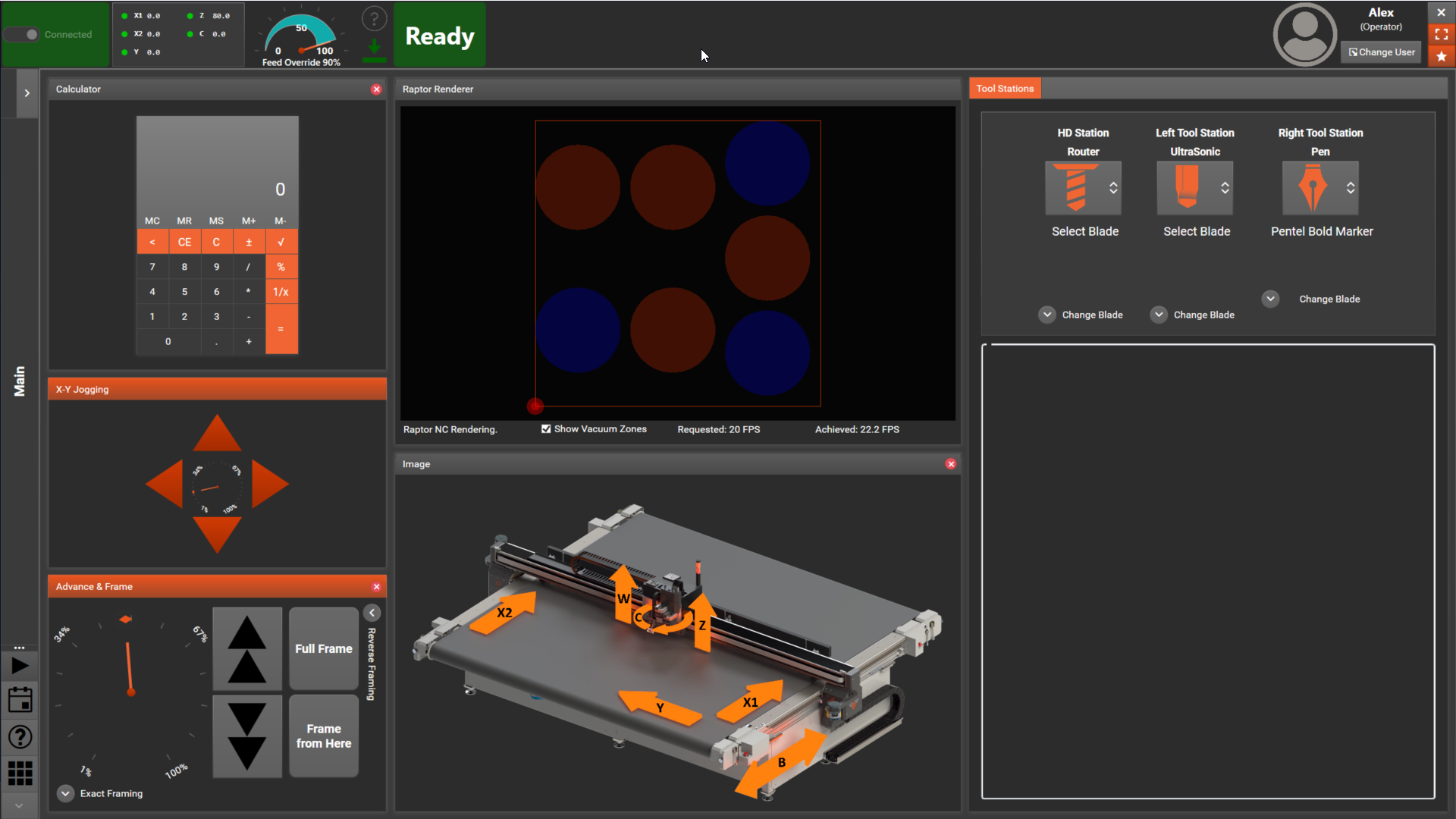1456x819 pixels.
Task: Click the star favorites icon at top right
Action: tap(1441, 56)
